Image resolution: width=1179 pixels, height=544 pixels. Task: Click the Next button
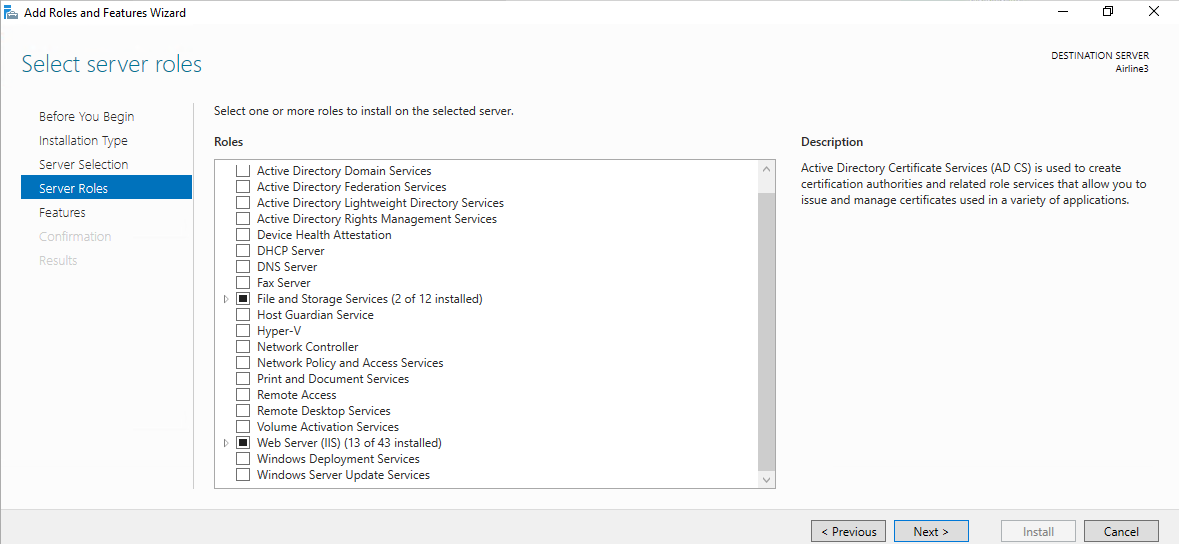coord(931,531)
